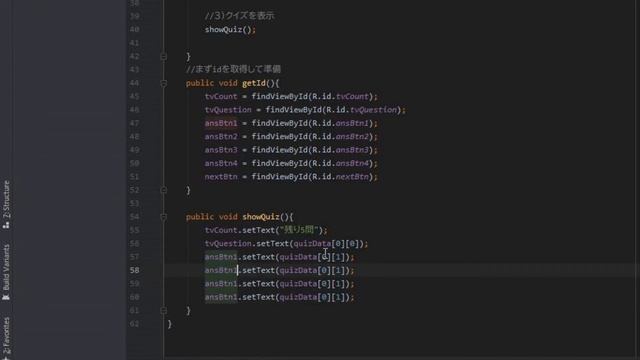Click the ansBtn3 variable on line 49
Screen dimensions: 640x360
click(x=221, y=150)
